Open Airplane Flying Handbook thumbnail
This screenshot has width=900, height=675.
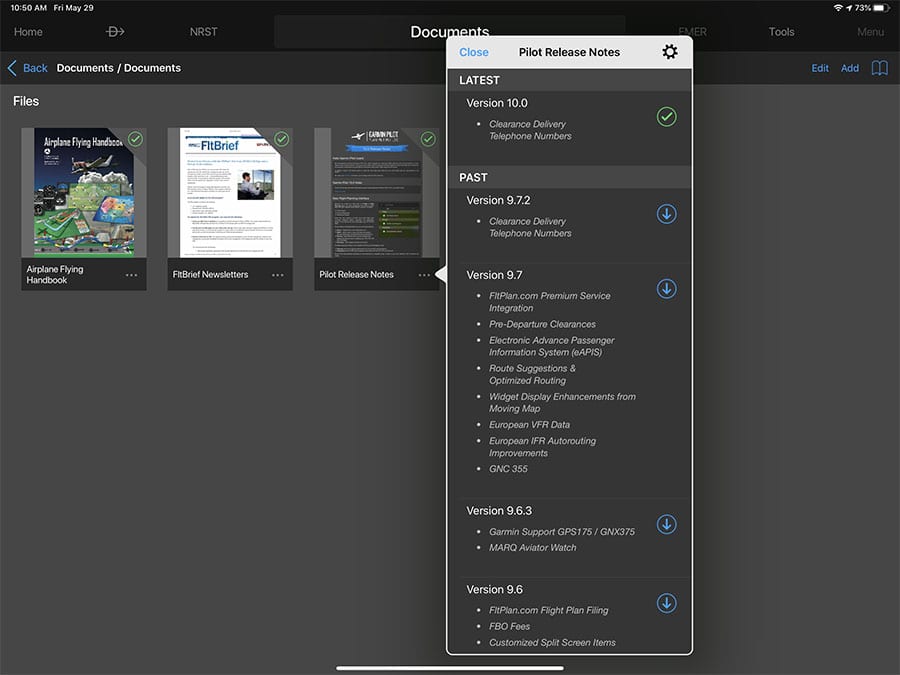(x=84, y=192)
